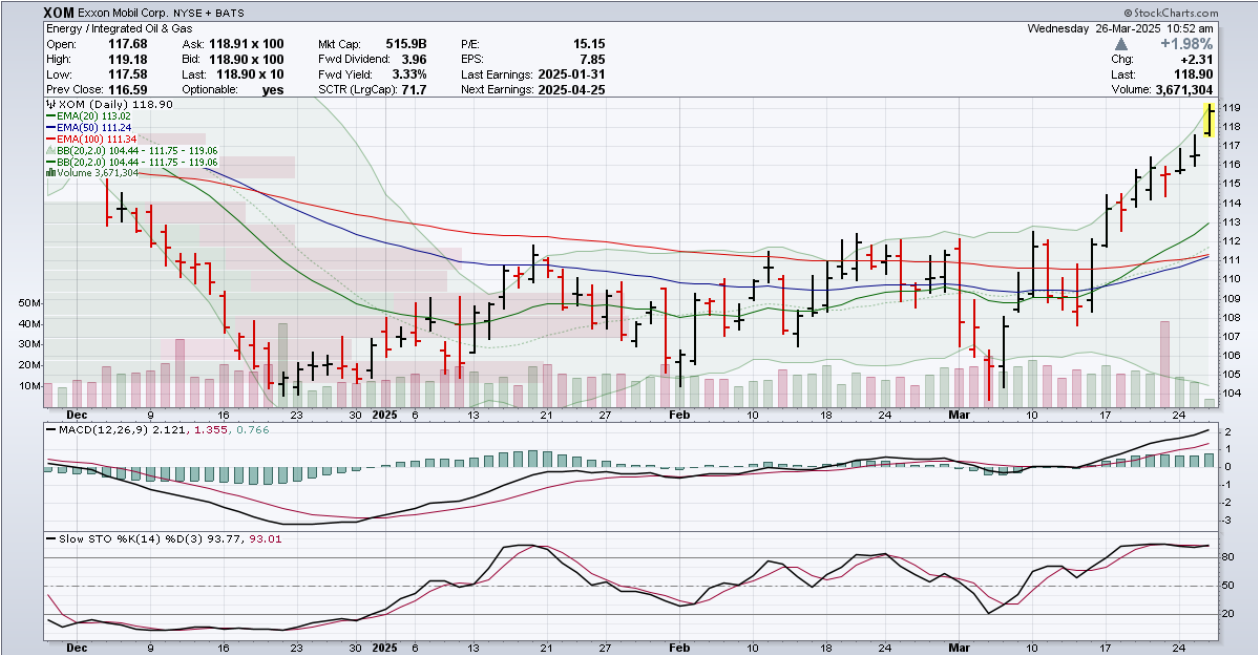Image resolution: width=1258 pixels, height=655 pixels.
Task: Click the 10M volume axis label
Action: point(30,386)
